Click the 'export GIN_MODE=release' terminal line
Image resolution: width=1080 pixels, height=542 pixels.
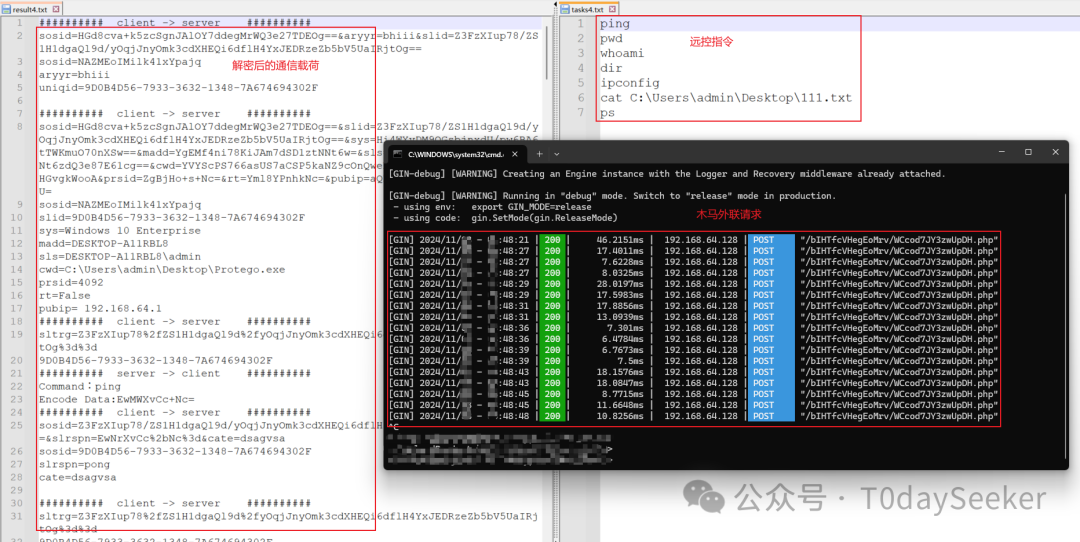(x=493, y=207)
